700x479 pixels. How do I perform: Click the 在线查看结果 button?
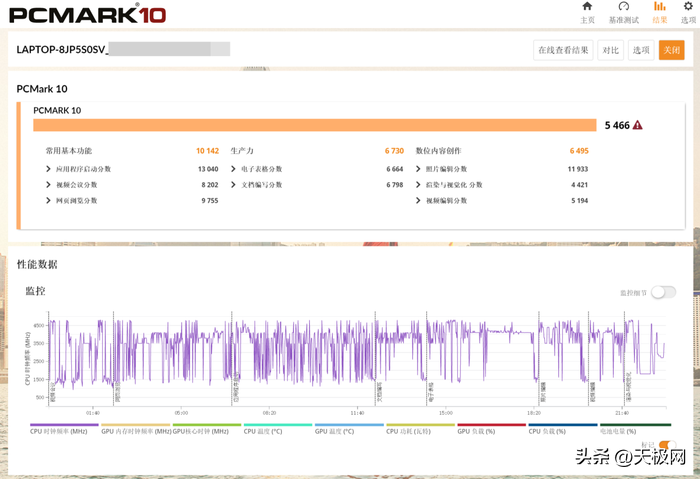click(x=563, y=50)
